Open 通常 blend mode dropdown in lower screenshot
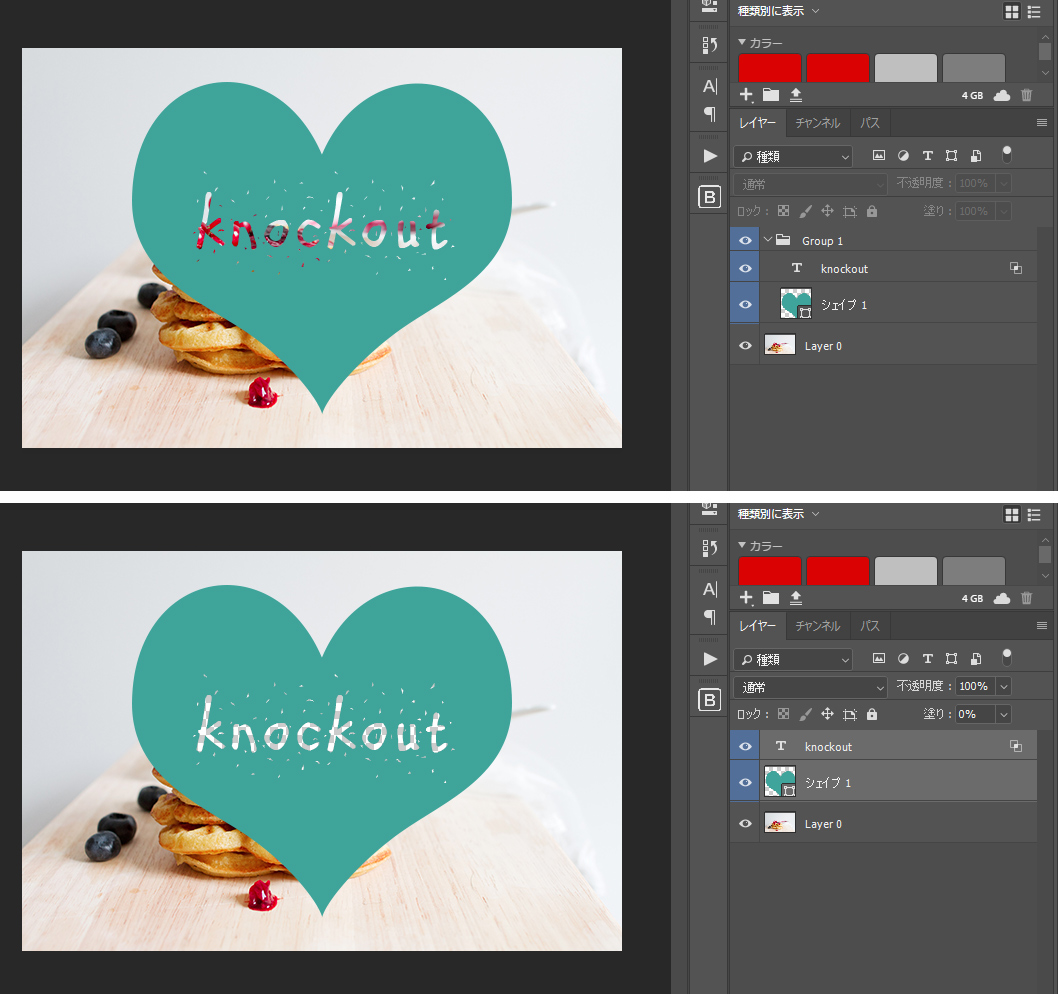The width and height of the screenshot is (1058, 994). point(810,687)
